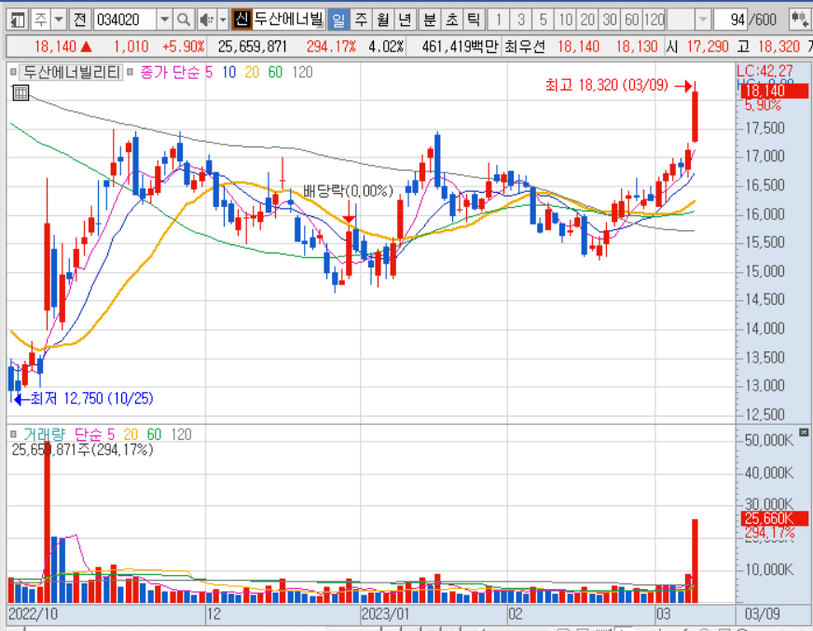The height and width of the screenshot is (631, 813).
Task: Click the red 25,660K volume tag
Action: pyautogui.click(x=774, y=518)
